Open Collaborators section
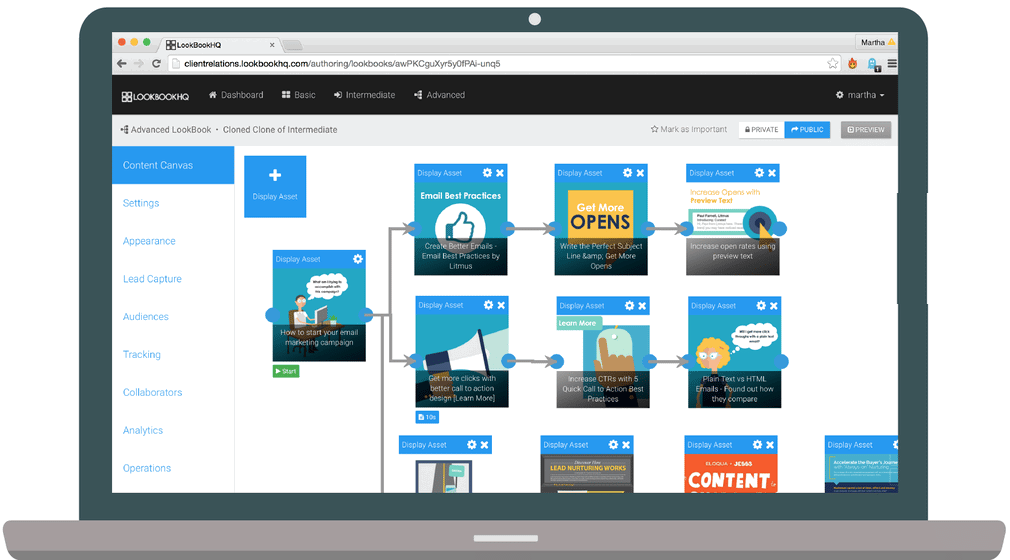Image resolution: width=1010 pixels, height=560 pixels. pyautogui.click(x=153, y=392)
